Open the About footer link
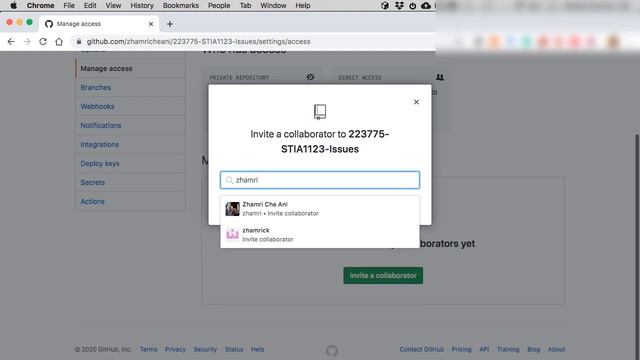 click(556, 349)
